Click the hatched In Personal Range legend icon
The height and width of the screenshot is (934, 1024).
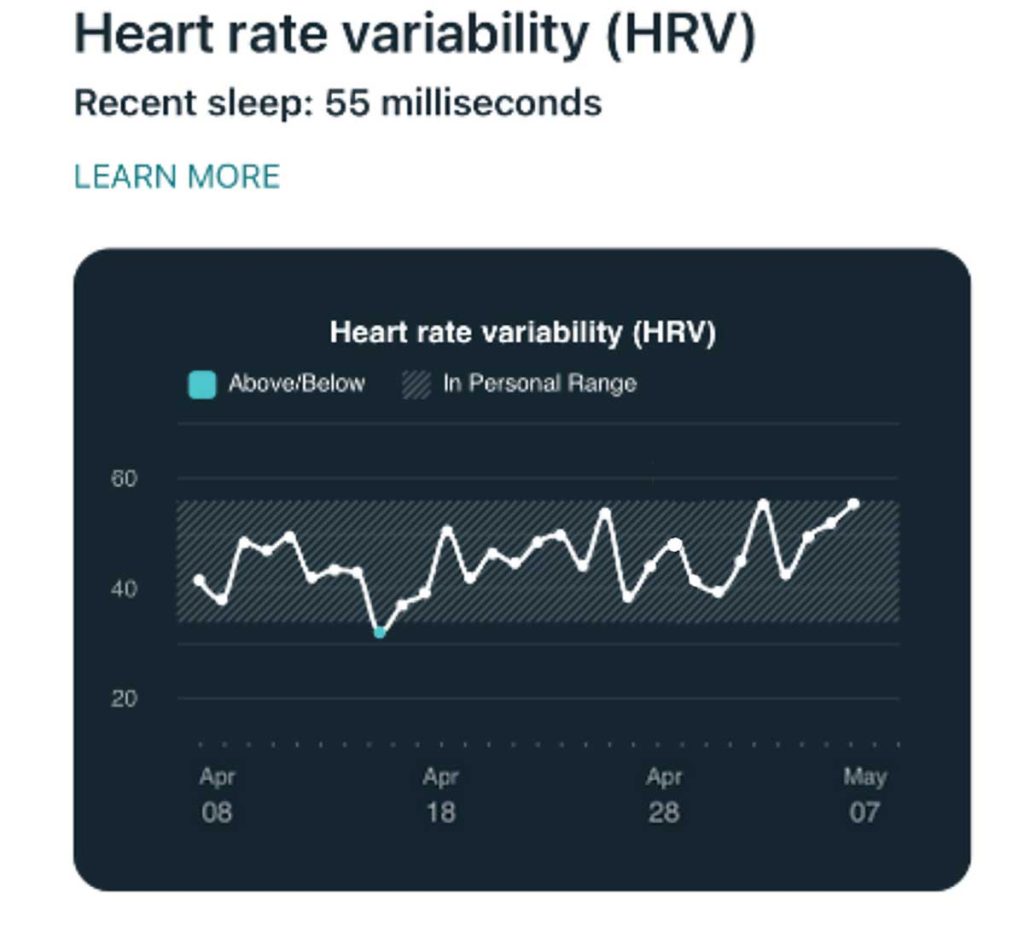416,385
